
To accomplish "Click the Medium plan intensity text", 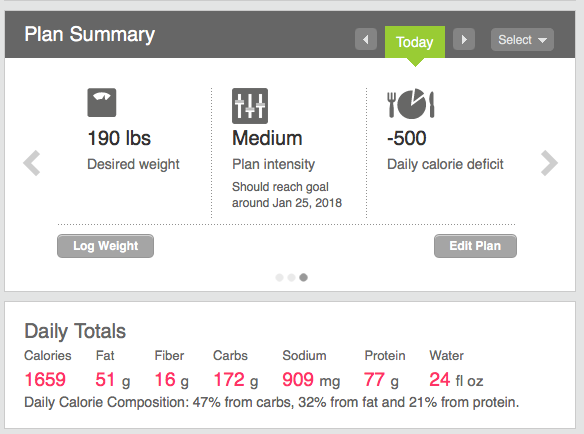I will [267, 138].
